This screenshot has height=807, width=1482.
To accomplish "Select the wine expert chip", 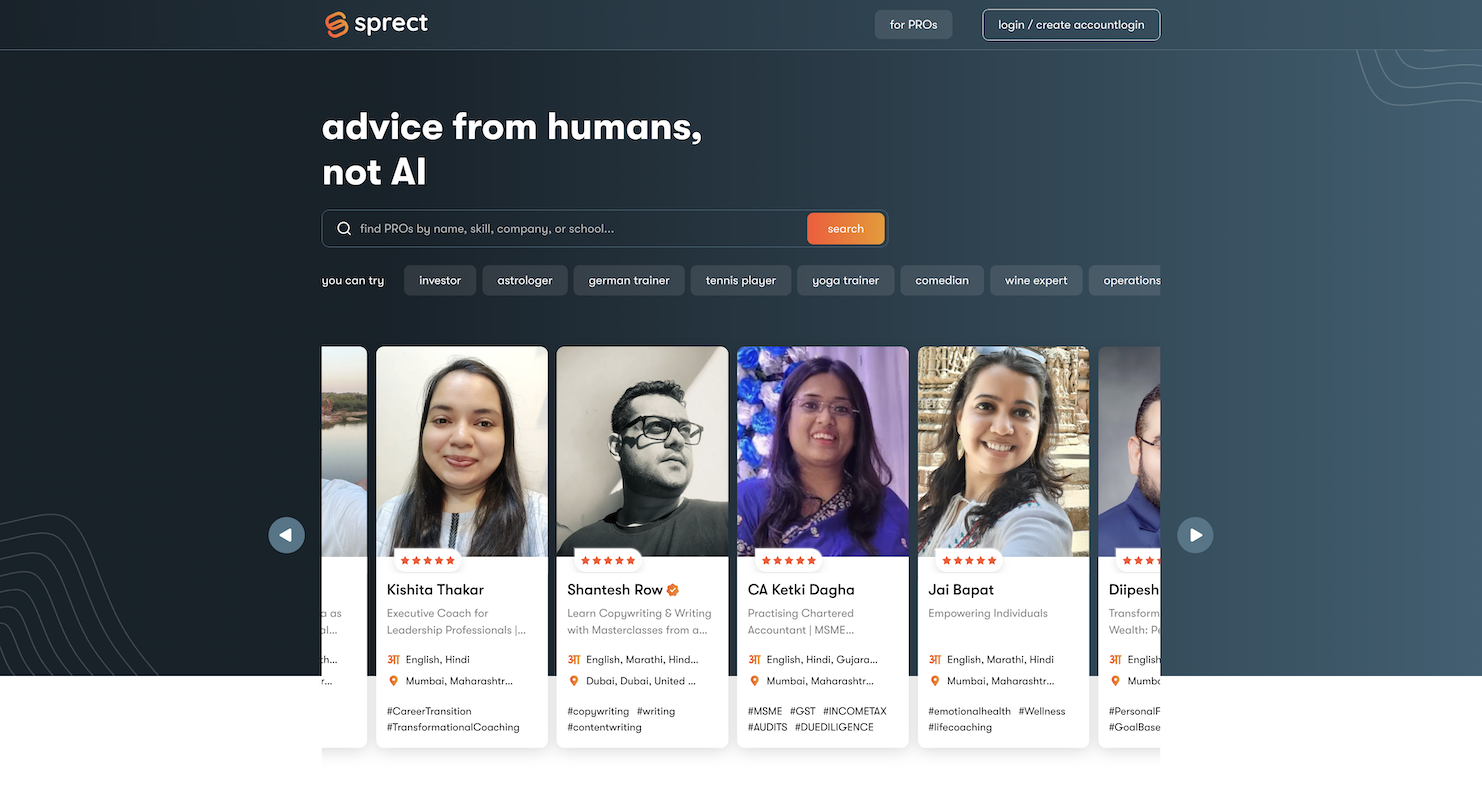I will (1036, 281).
